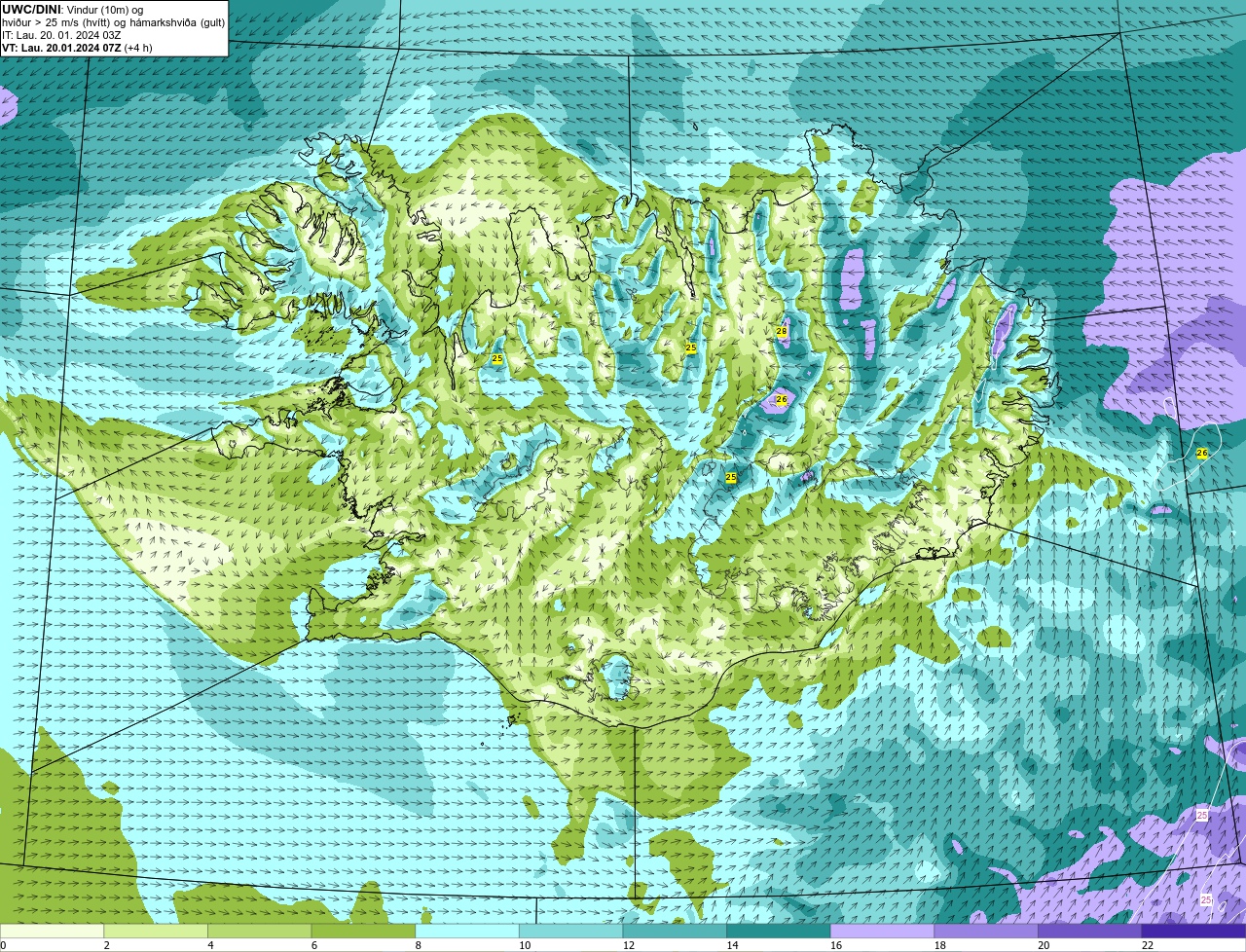The width and height of the screenshot is (1246, 952).
Task: Click the legend tick value '8'
Action: [419, 945]
